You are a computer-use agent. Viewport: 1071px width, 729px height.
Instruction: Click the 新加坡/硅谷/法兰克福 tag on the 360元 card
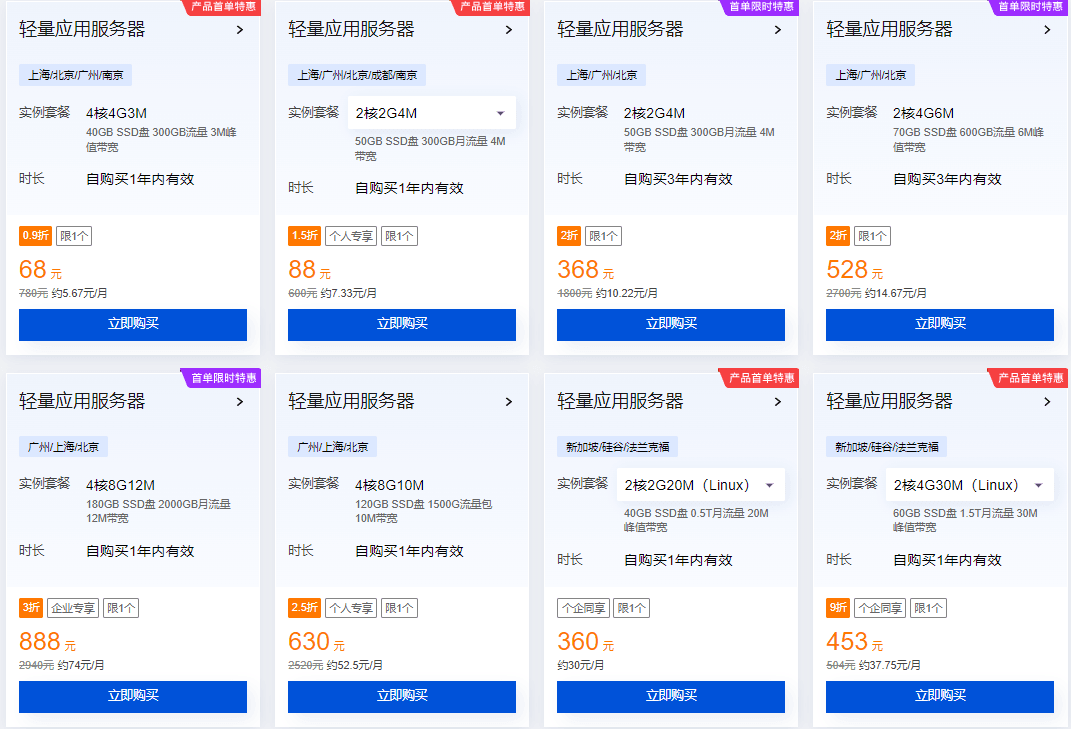click(617, 447)
